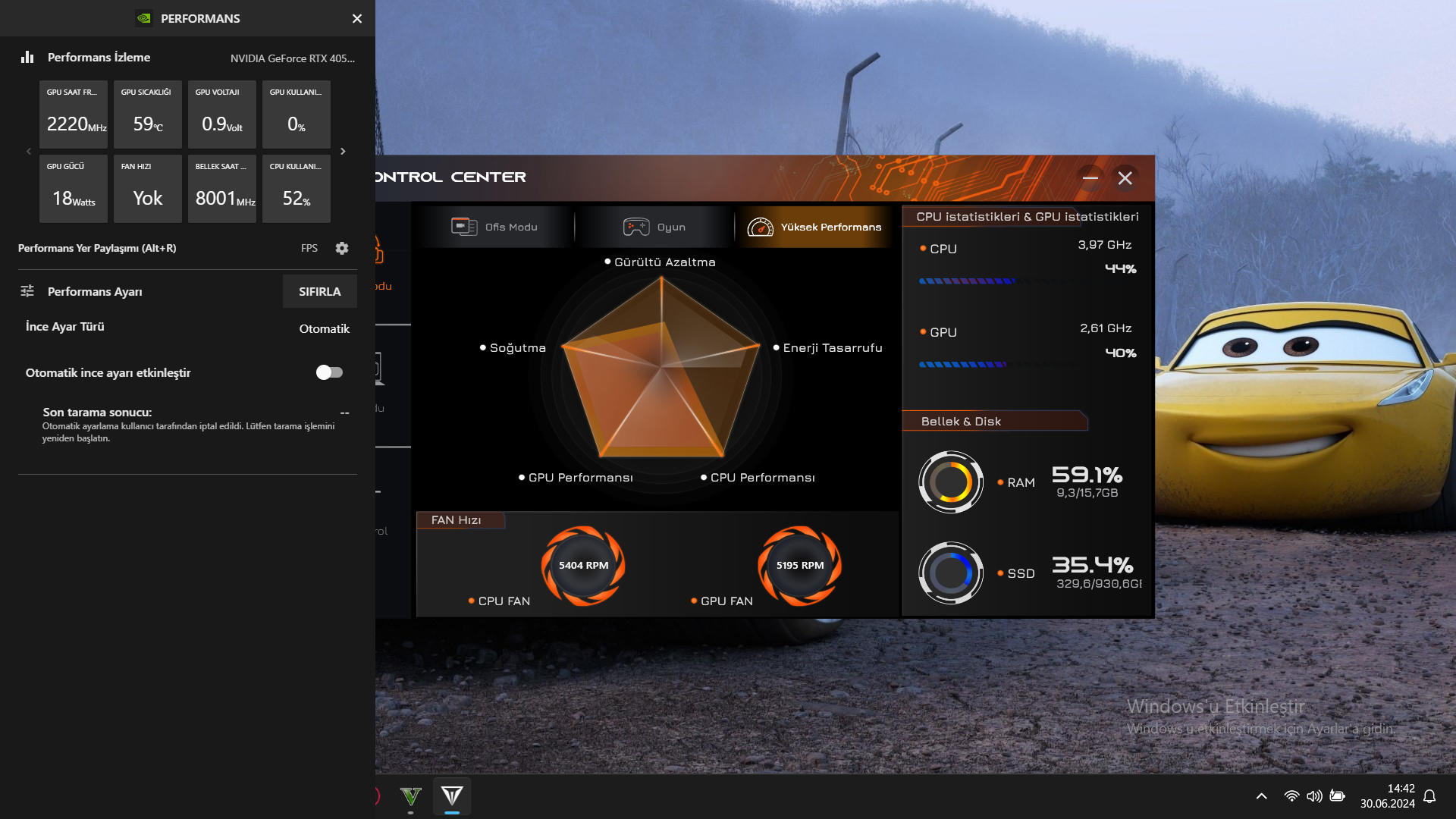This screenshot has width=1456, height=819.
Task: Switch to Ofis Modu tab
Action: coord(494,227)
